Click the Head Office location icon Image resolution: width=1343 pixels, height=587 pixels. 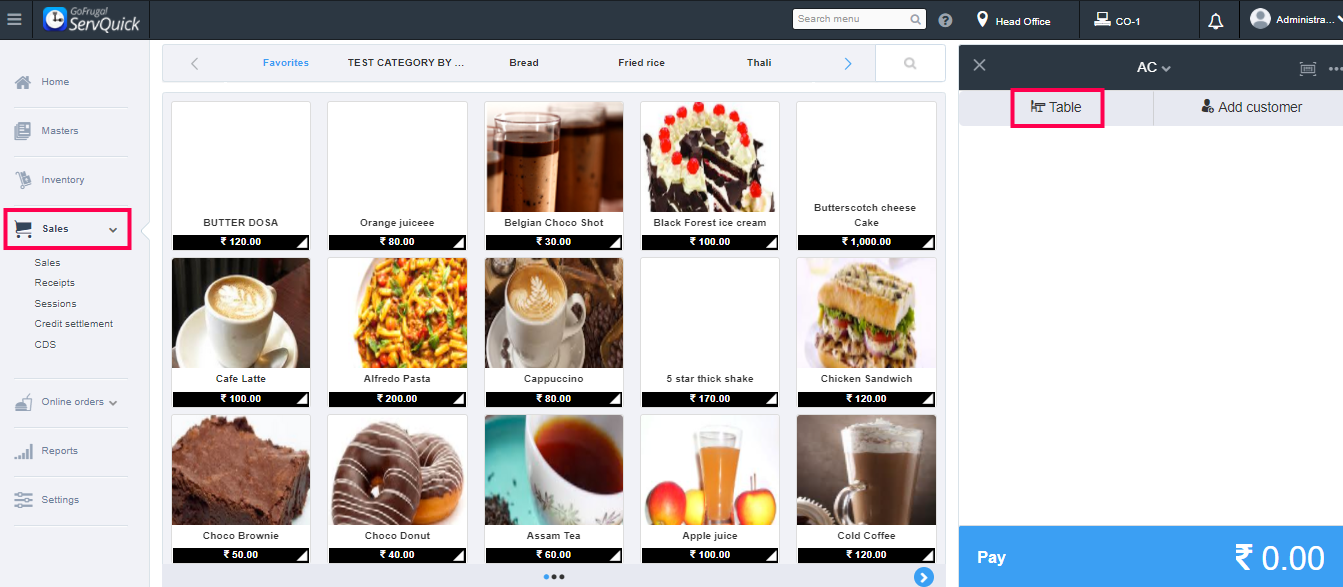pos(982,19)
